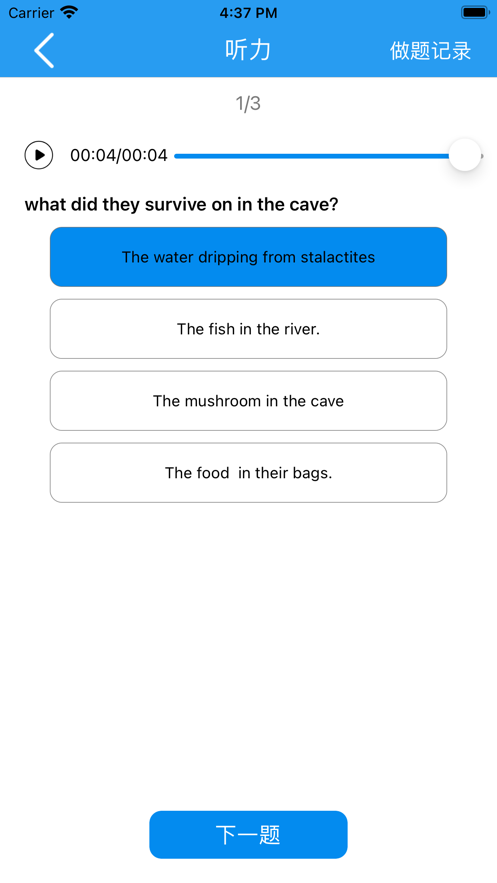The width and height of the screenshot is (497, 883).
Task: Tap the Wi-Fi status icon
Action: point(69,12)
